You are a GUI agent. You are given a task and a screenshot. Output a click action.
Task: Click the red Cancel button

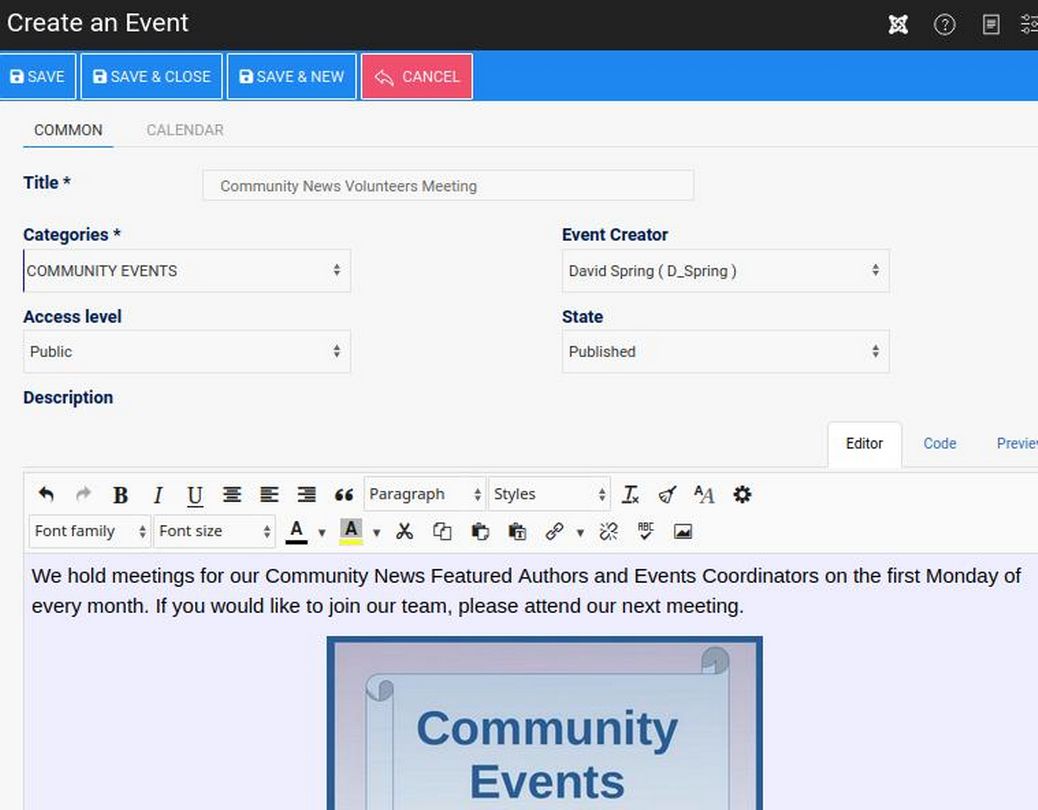click(416, 77)
